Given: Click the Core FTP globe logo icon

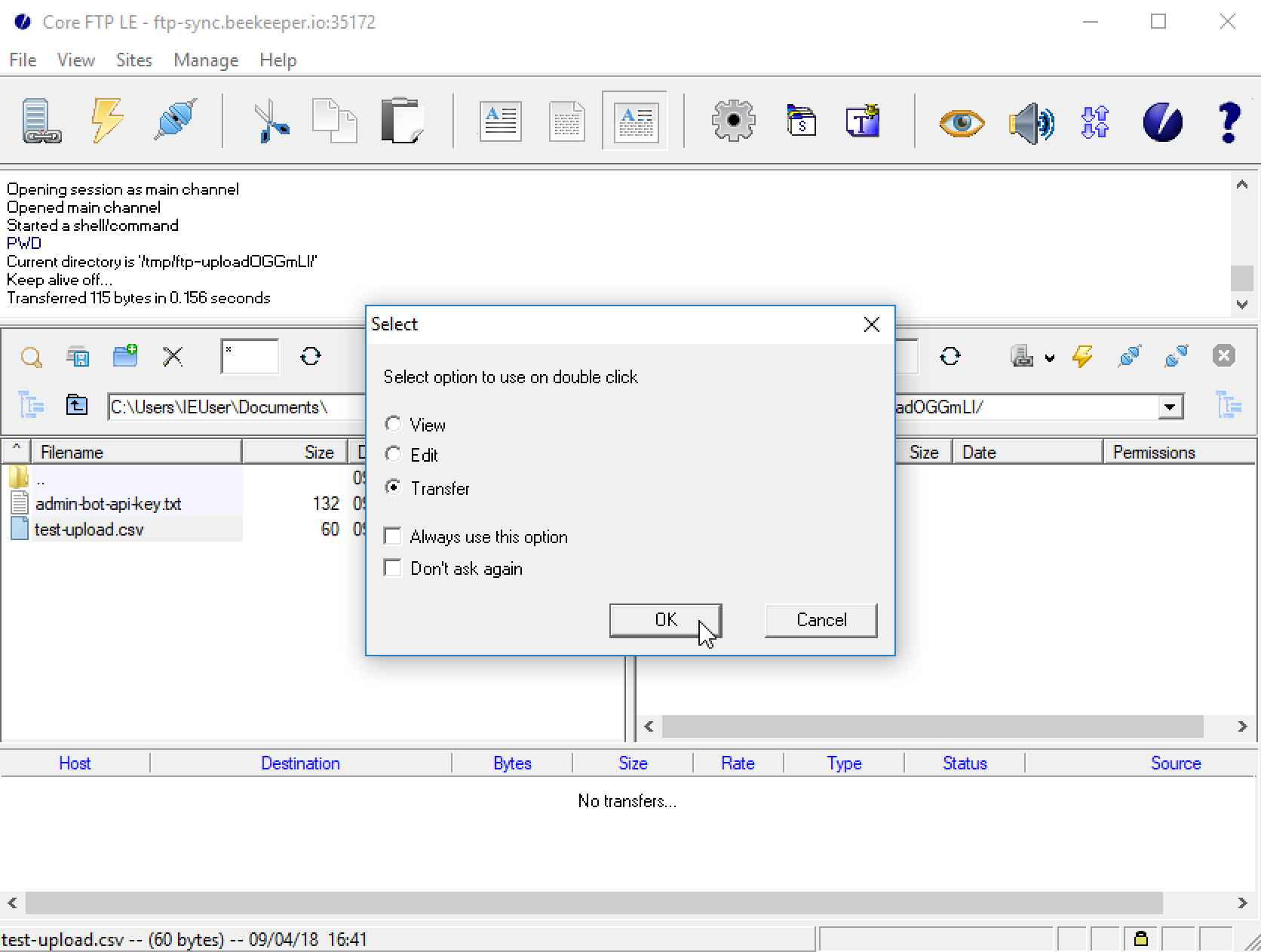Looking at the screenshot, I should [1162, 122].
